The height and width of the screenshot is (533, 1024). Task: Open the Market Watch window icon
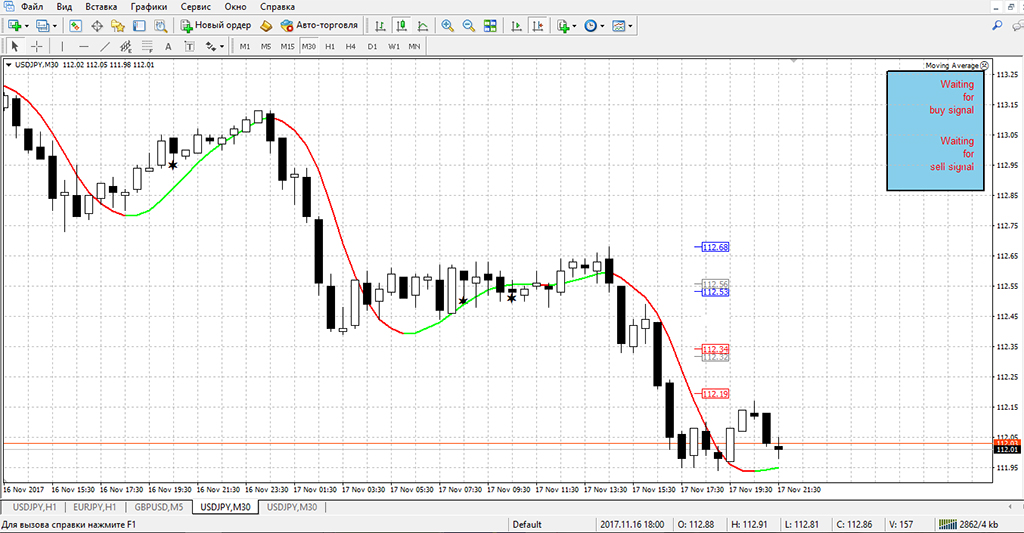(77, 25)
